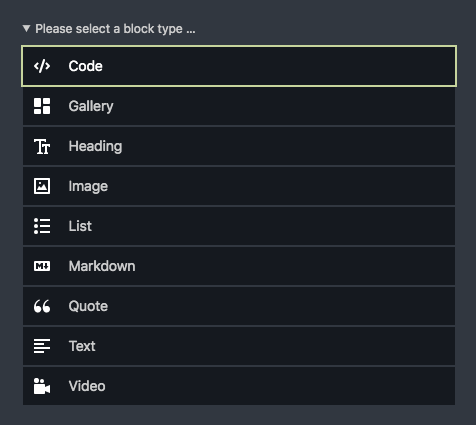Screen dimensions: 476x425
Task: Select the Image block label
Action: (x=88, y=186)
